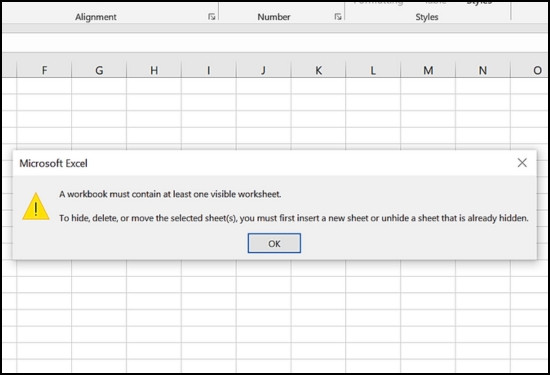Close the Microsoft Excel warning dialog

click(522, 163)
